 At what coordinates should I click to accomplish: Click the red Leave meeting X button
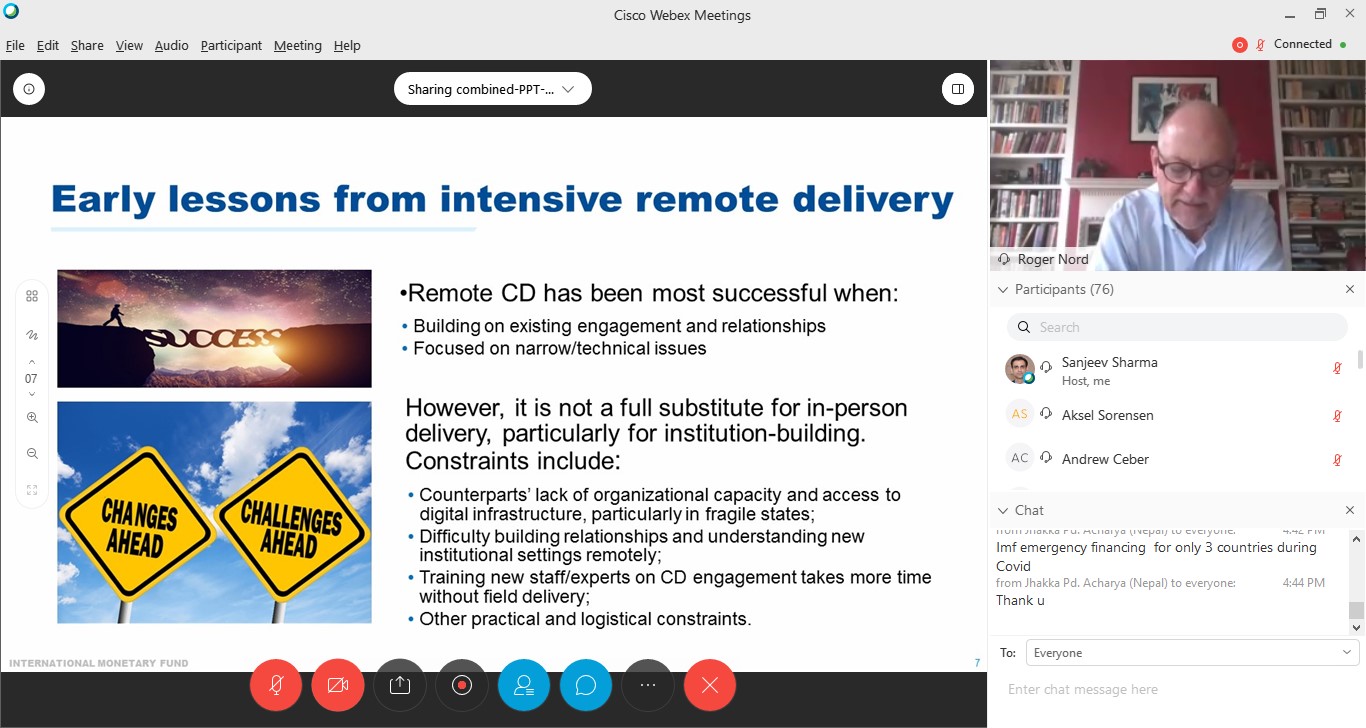click(710, 685)
